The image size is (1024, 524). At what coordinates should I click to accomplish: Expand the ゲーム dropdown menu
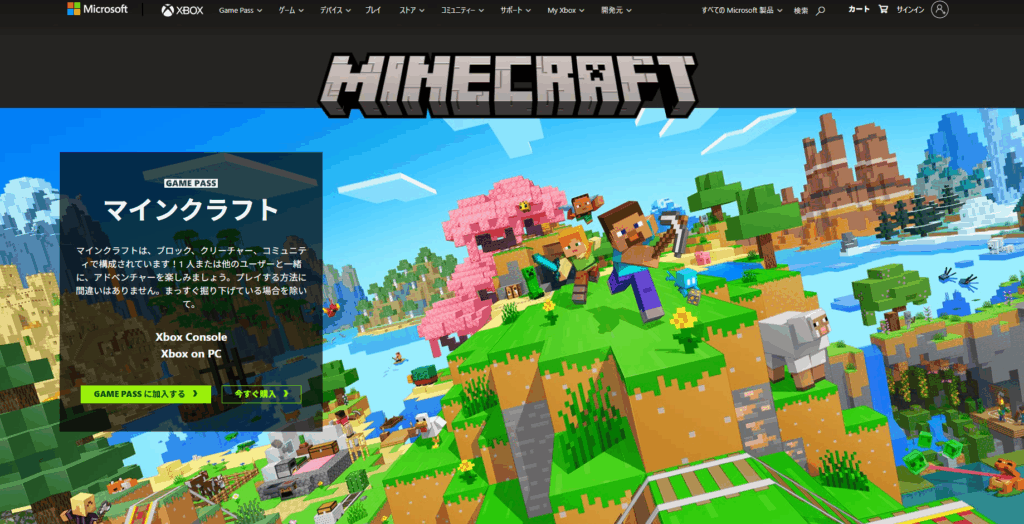pyautogui.click(x=291, y=10)
